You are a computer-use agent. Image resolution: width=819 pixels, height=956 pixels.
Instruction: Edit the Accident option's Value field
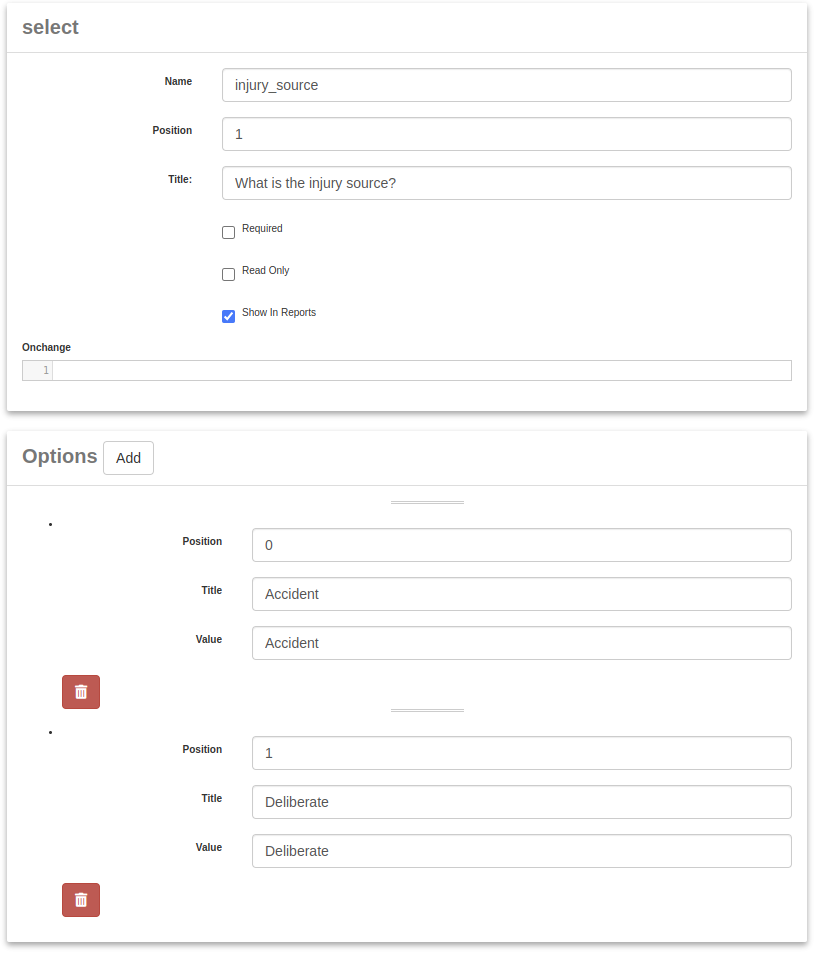point(521,643)
